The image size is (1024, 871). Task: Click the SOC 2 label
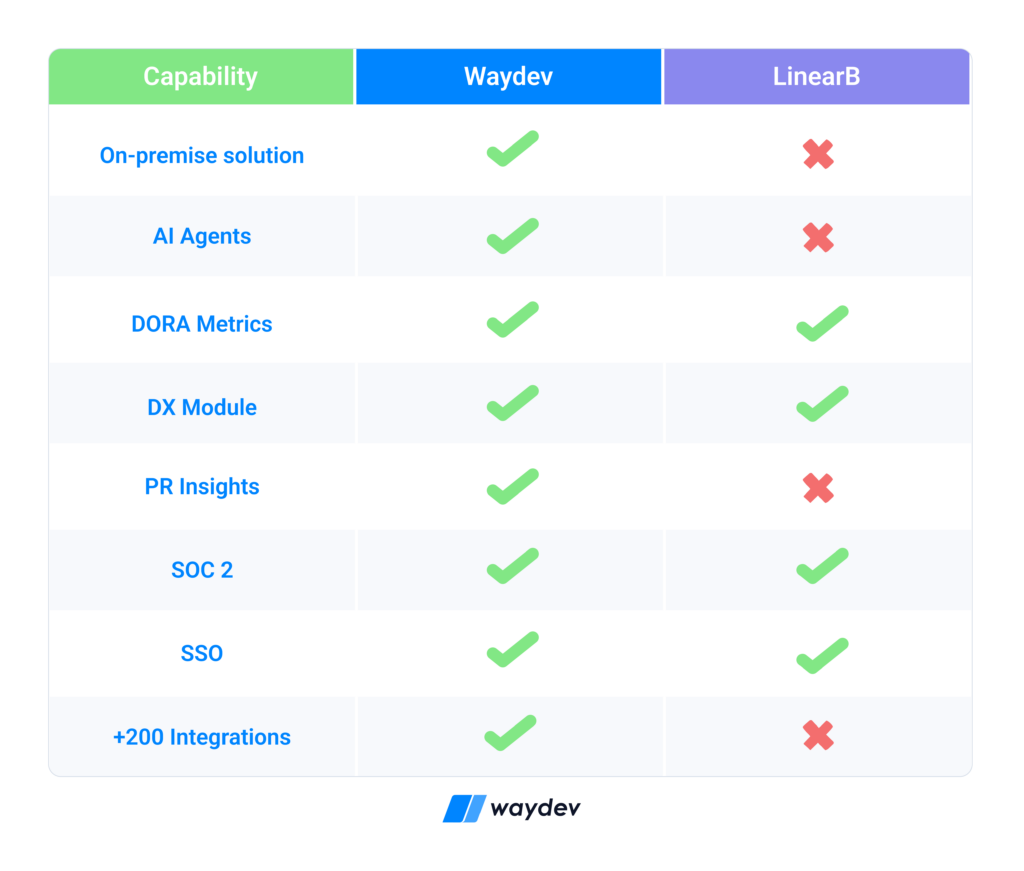coord(202,570)
